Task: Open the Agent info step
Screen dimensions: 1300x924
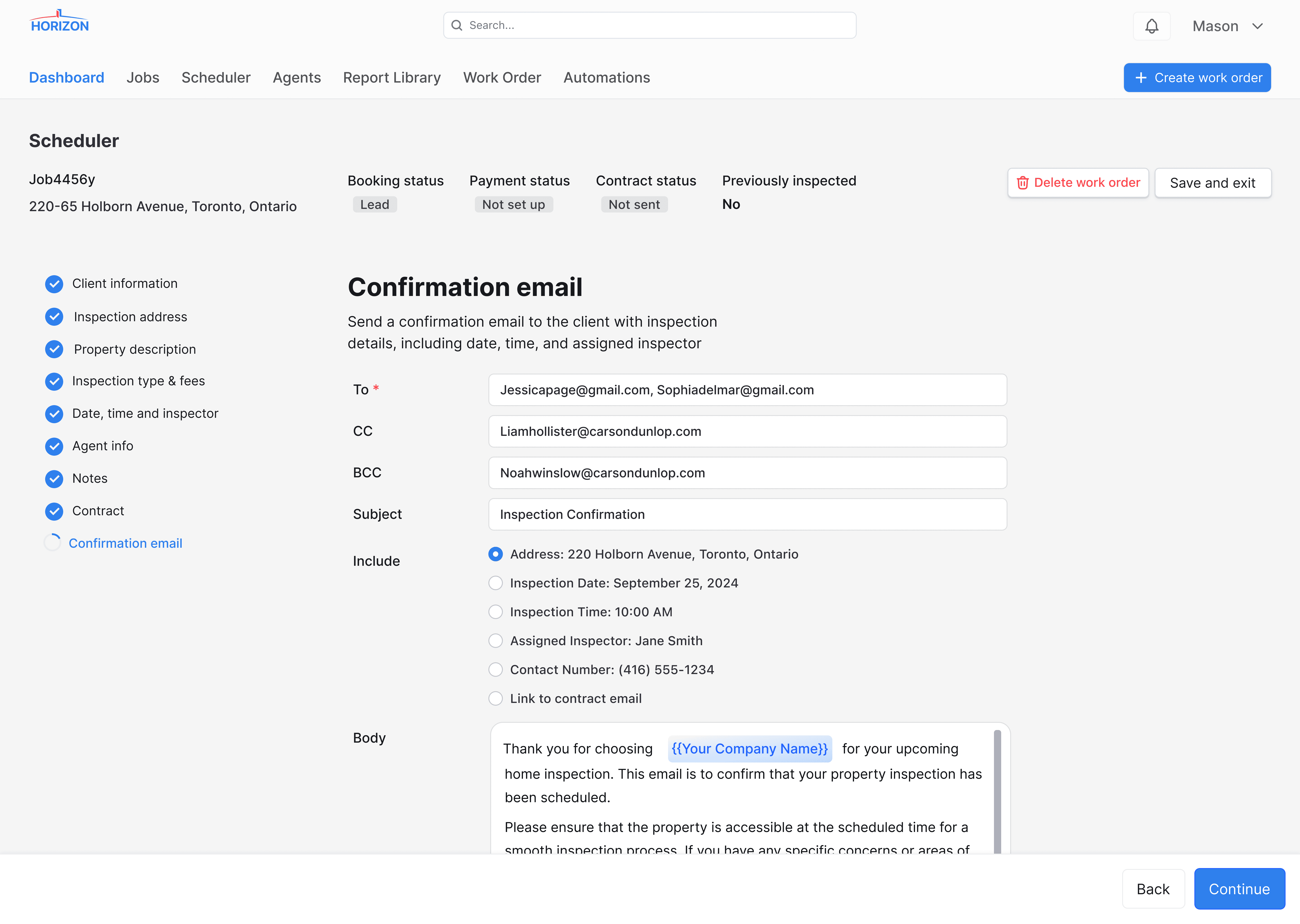Action: pyautogui.click(x=102, y=446)
